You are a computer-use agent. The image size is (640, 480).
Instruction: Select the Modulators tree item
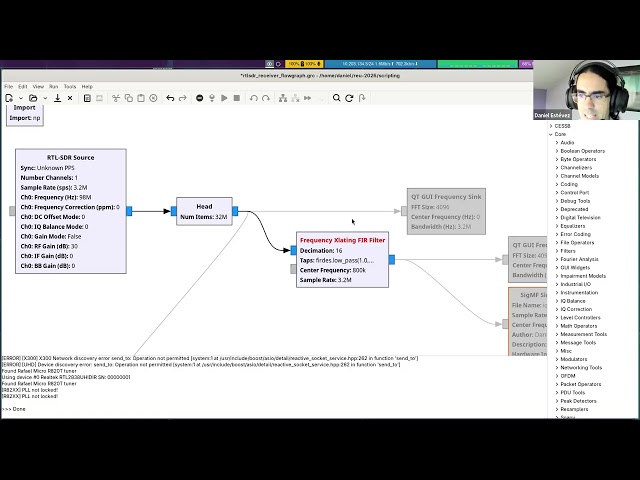(x=574, y=359)
